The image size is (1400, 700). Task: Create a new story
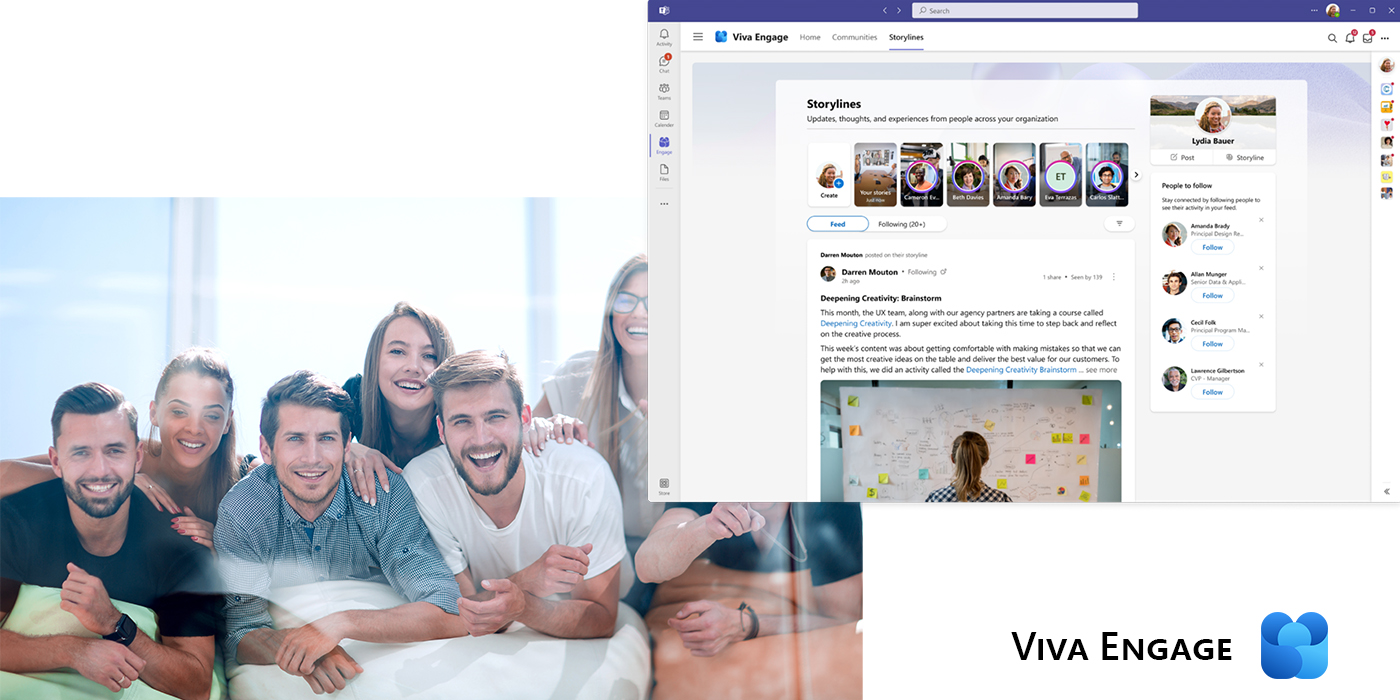coord(829,175)
